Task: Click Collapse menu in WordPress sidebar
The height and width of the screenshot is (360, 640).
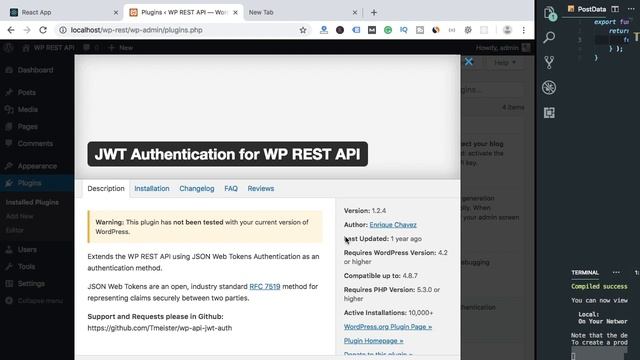Action: coord(40,301)
